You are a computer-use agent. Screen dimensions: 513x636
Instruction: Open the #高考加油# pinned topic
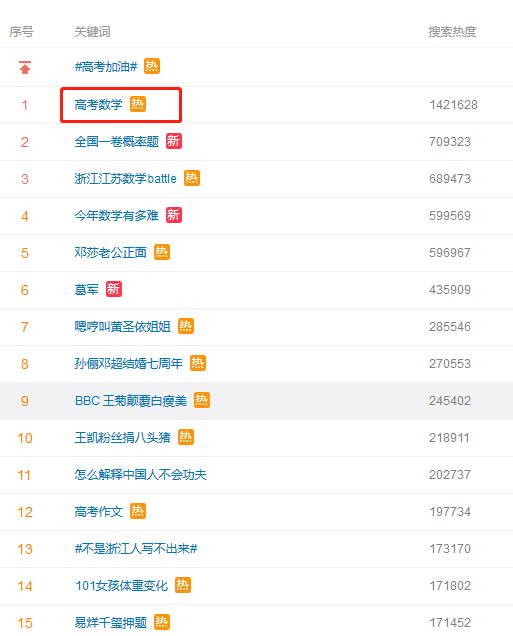pos(106,67)
